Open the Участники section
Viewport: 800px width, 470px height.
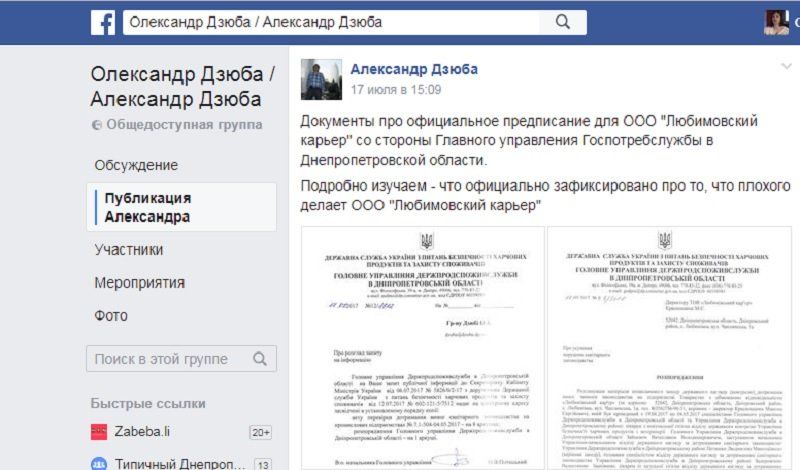point(129,250)
